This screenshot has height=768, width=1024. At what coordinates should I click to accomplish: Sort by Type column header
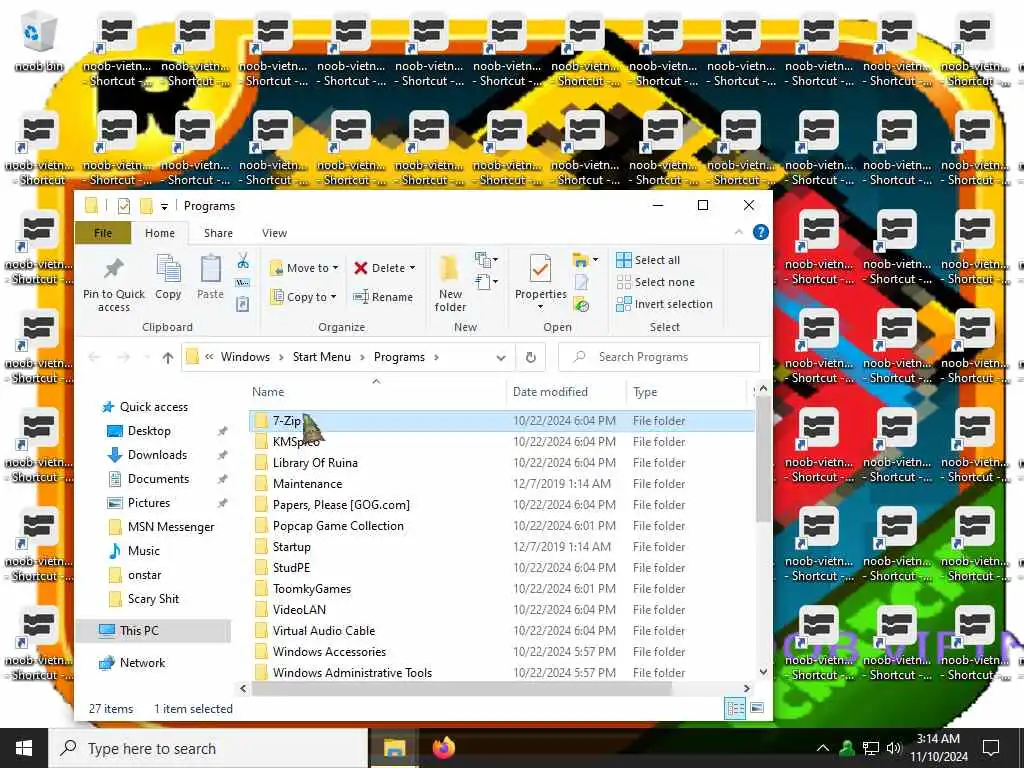(645, 392)
